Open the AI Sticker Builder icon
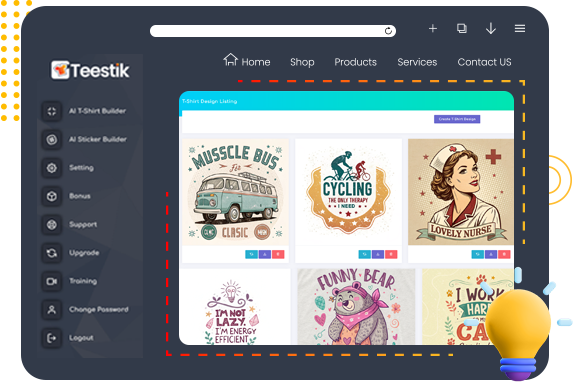This screenshot has height=382, width=573. 52,139
